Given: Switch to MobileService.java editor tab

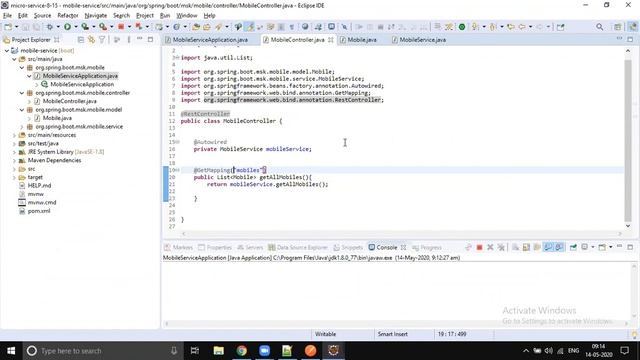Looking at the screenshot, I should [x=422, y=40].
